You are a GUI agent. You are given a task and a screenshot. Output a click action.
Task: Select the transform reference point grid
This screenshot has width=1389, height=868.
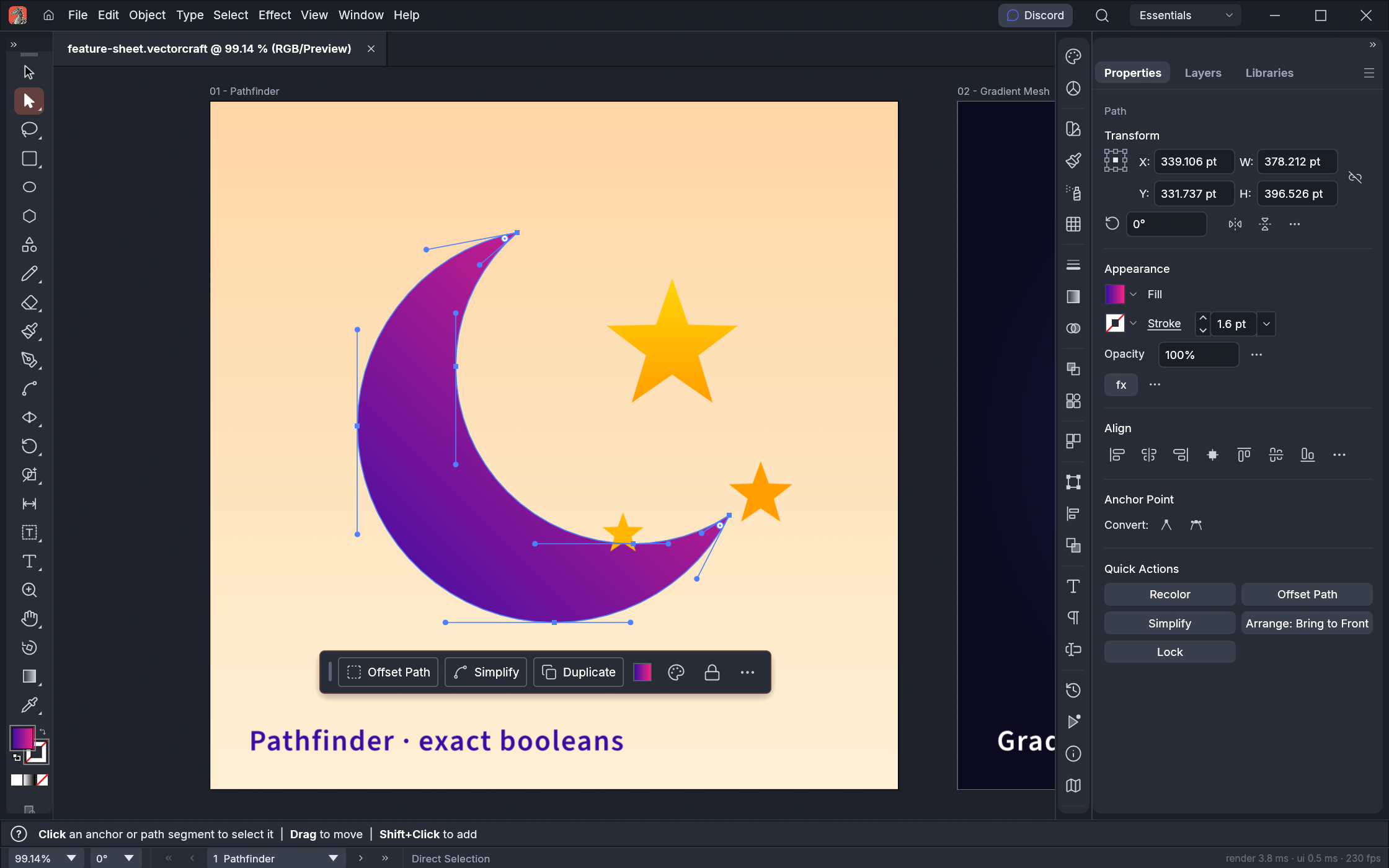[x=1116, y=161]
